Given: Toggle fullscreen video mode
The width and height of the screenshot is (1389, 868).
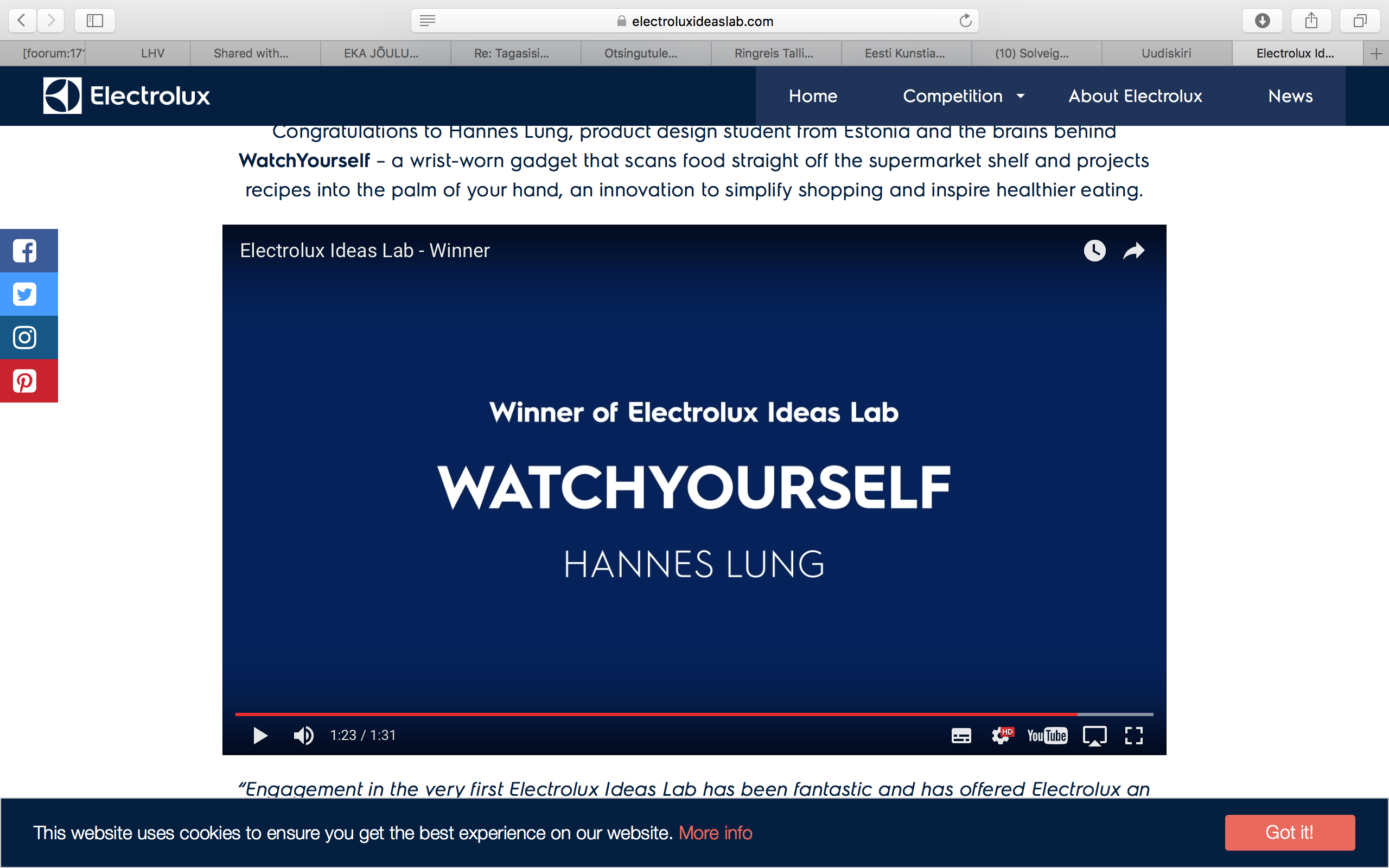Looking at the screenshot, I should pos(1133,736).
